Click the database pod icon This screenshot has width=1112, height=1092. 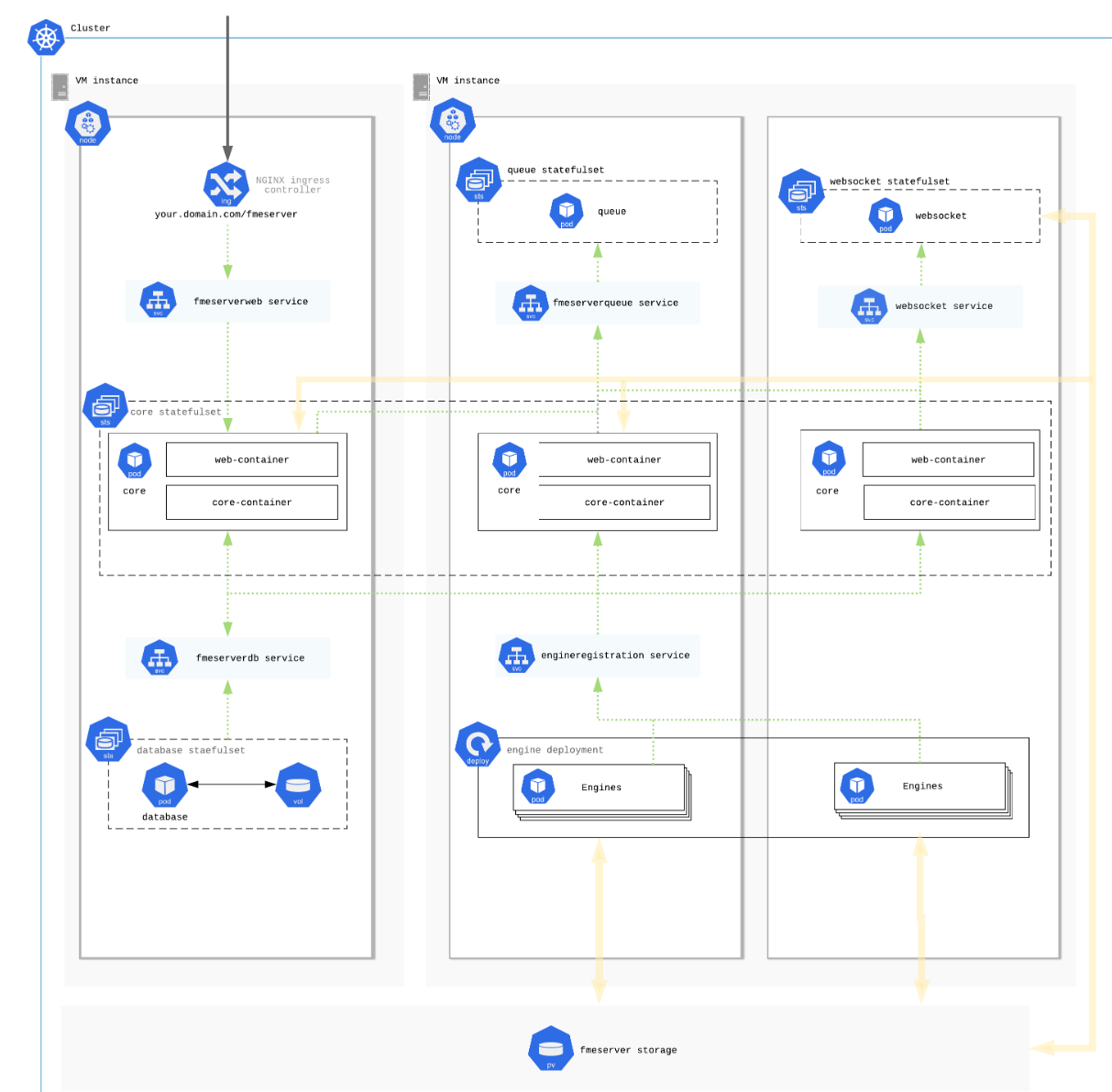165,786
